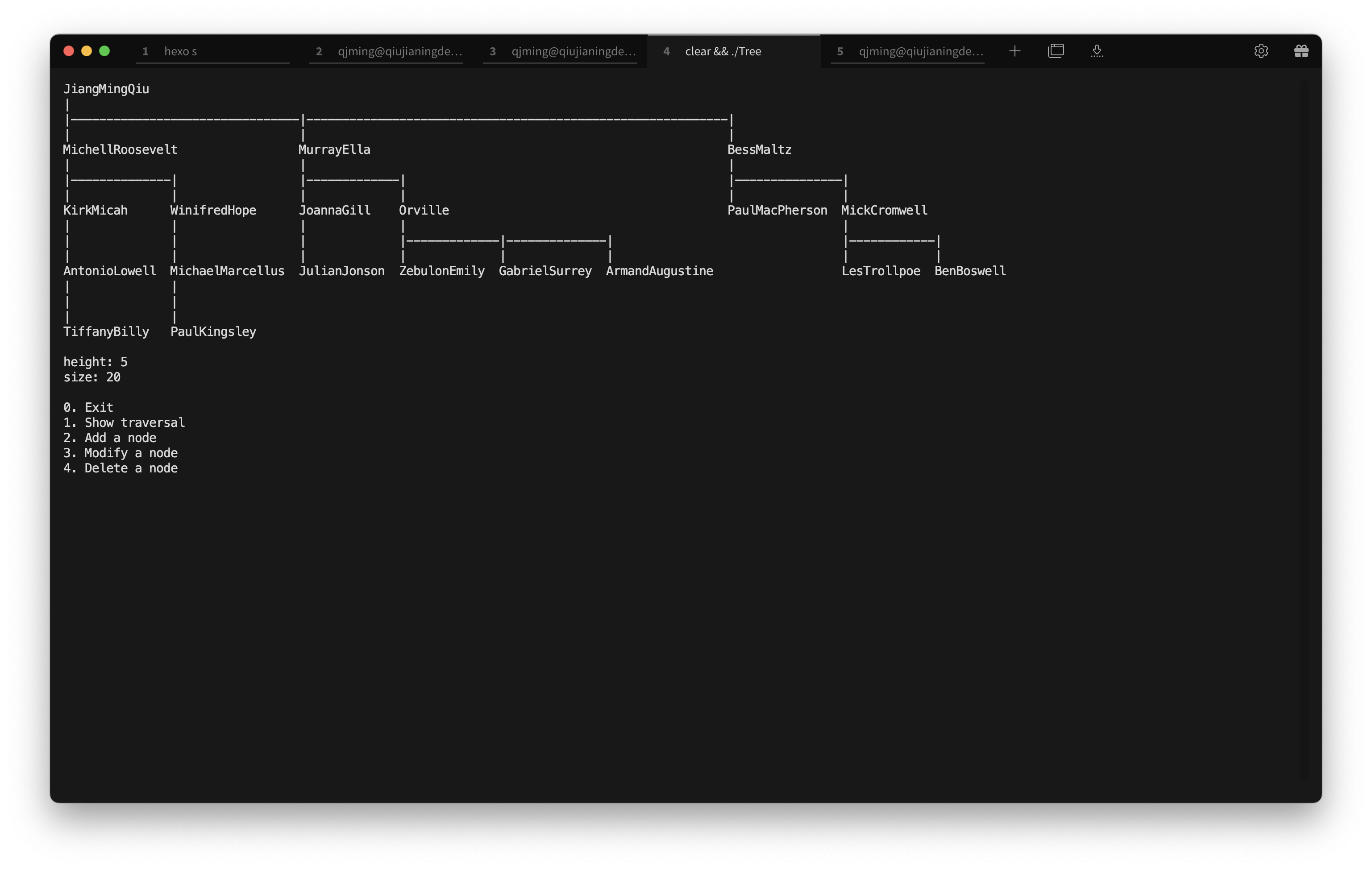Click the MichellRoosevelt tree node
The width and height of the screenshot is (1372, 869).
[120, 150]
